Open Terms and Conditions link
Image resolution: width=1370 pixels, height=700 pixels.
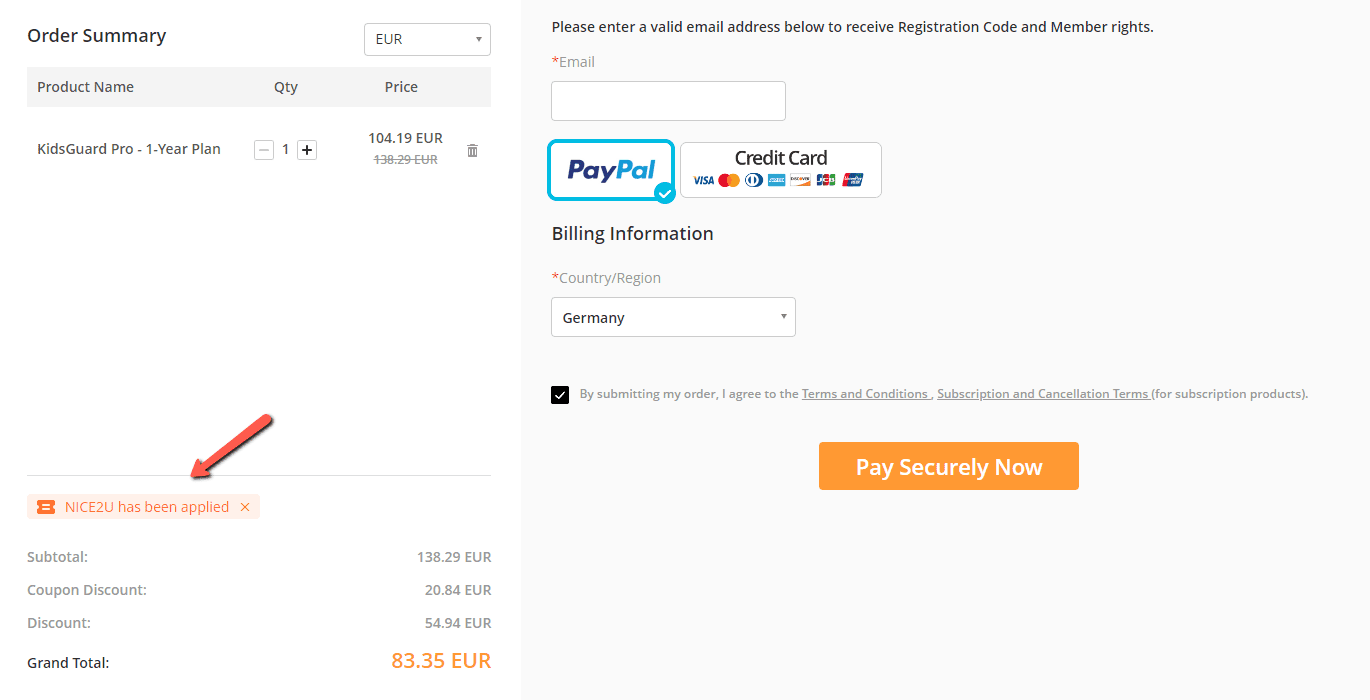[x=865, y=394]
